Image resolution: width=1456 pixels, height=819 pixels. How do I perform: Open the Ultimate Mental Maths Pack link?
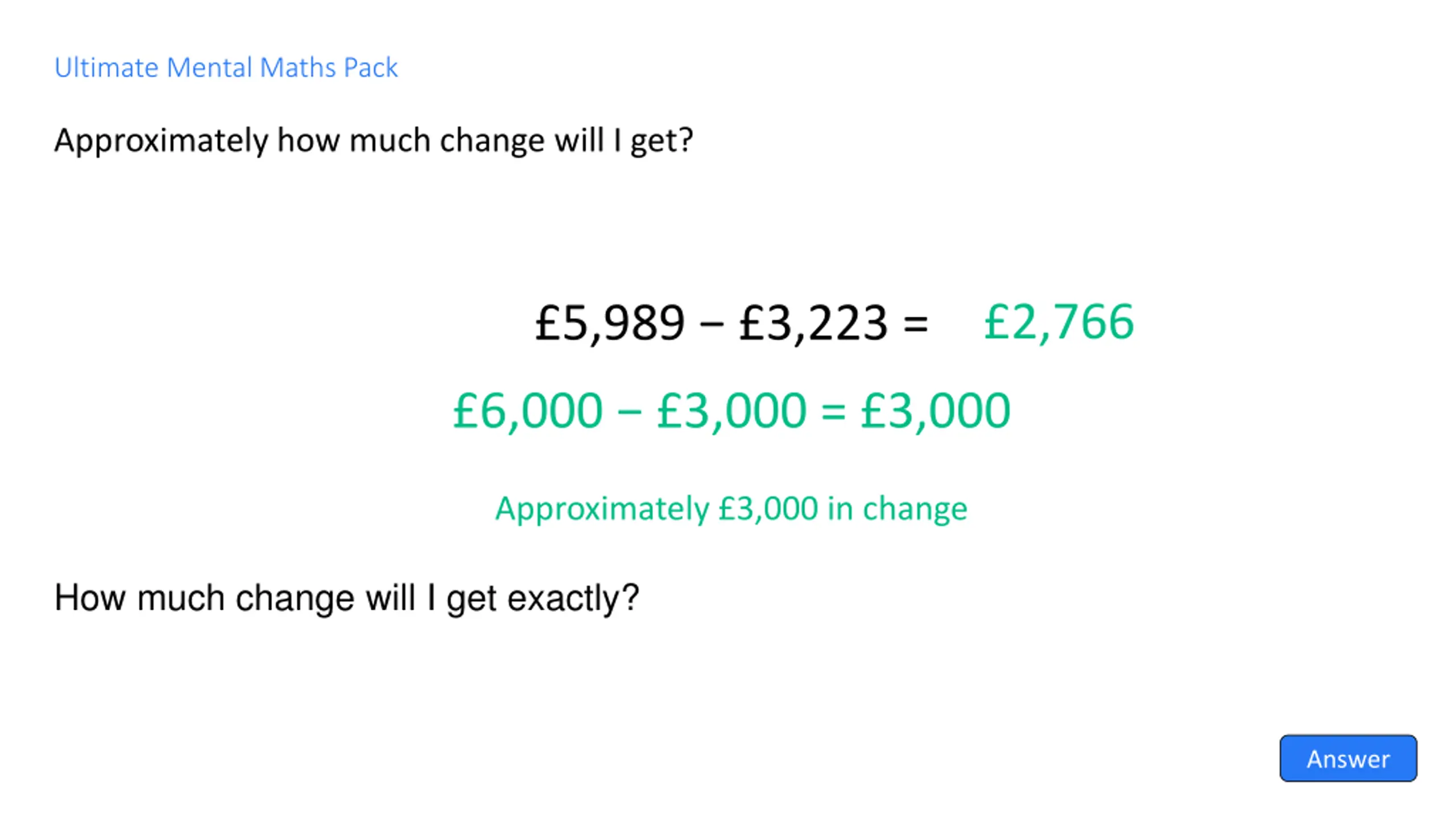pos(226,68)
